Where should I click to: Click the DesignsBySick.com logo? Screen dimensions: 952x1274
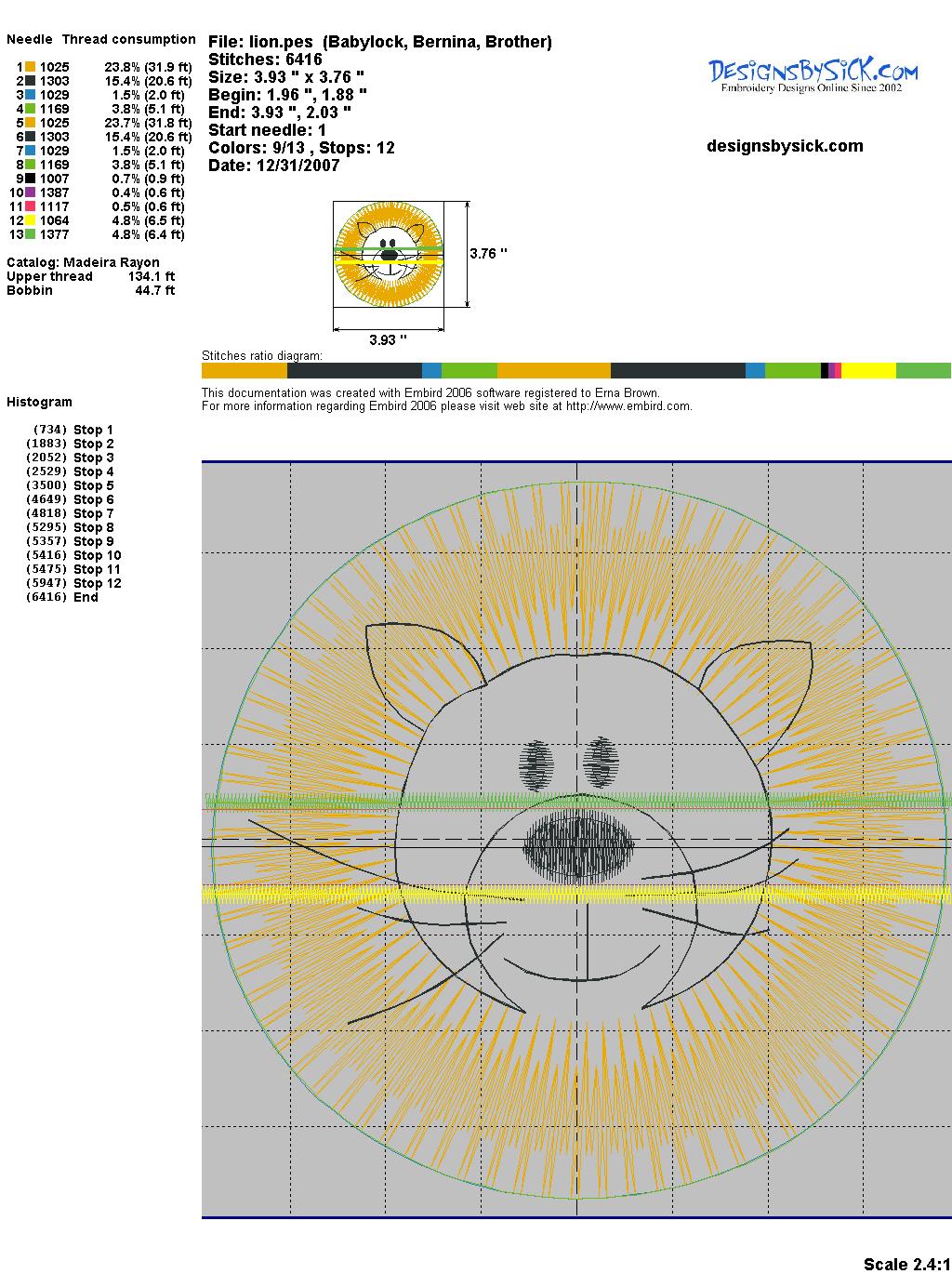[x=813, y=74]
